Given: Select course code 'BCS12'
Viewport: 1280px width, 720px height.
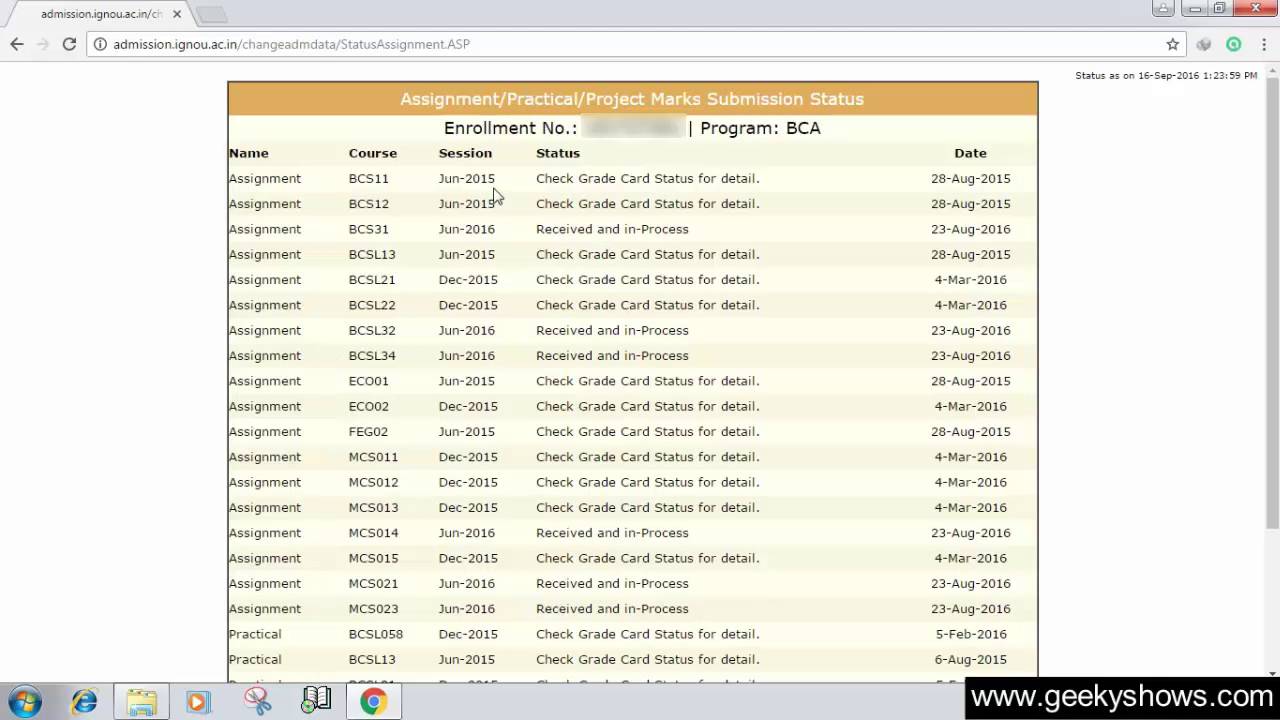Looking at the screenshot, I should click(369, 203).
